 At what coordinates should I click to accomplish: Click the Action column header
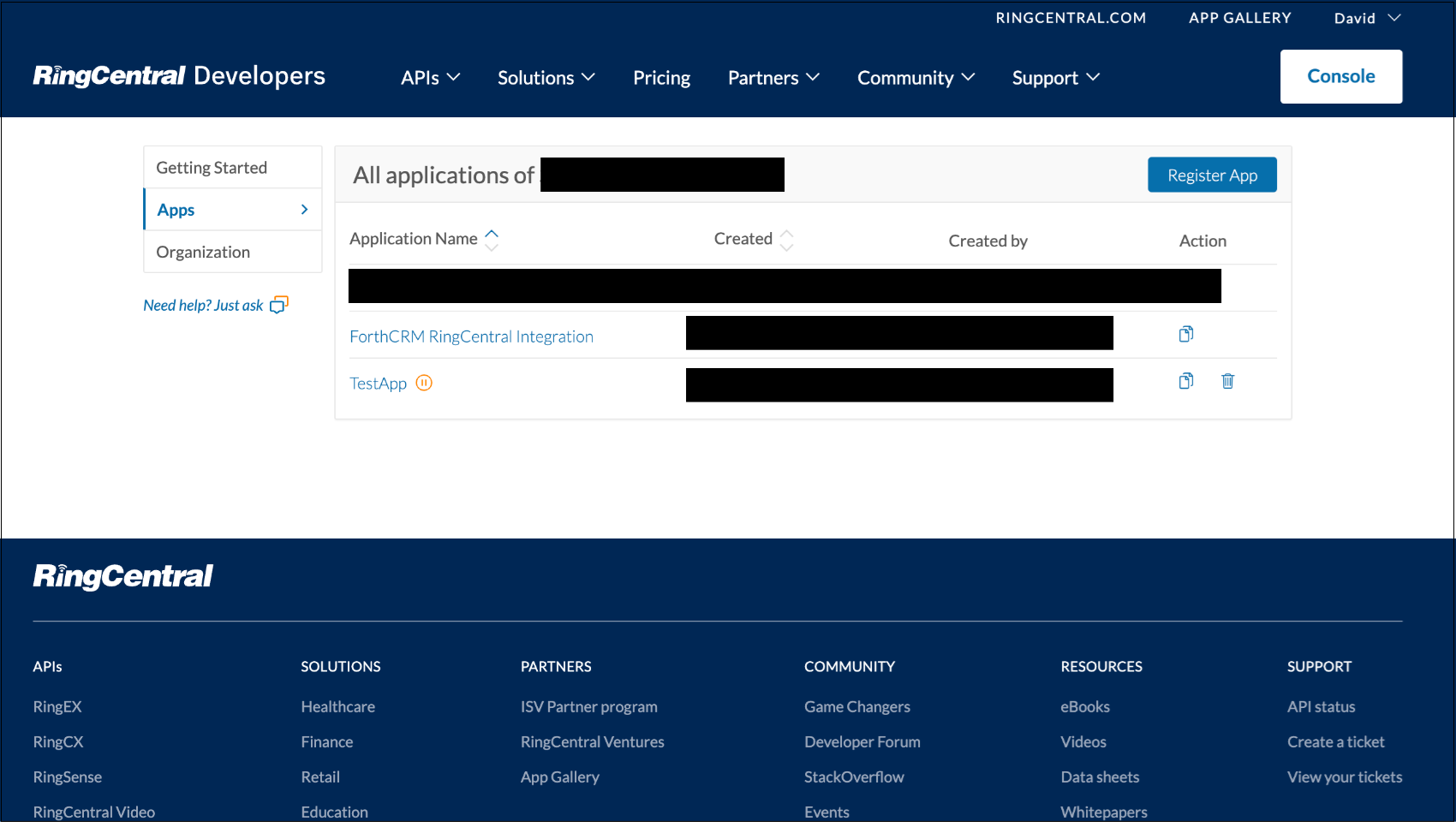[1202, 241]
